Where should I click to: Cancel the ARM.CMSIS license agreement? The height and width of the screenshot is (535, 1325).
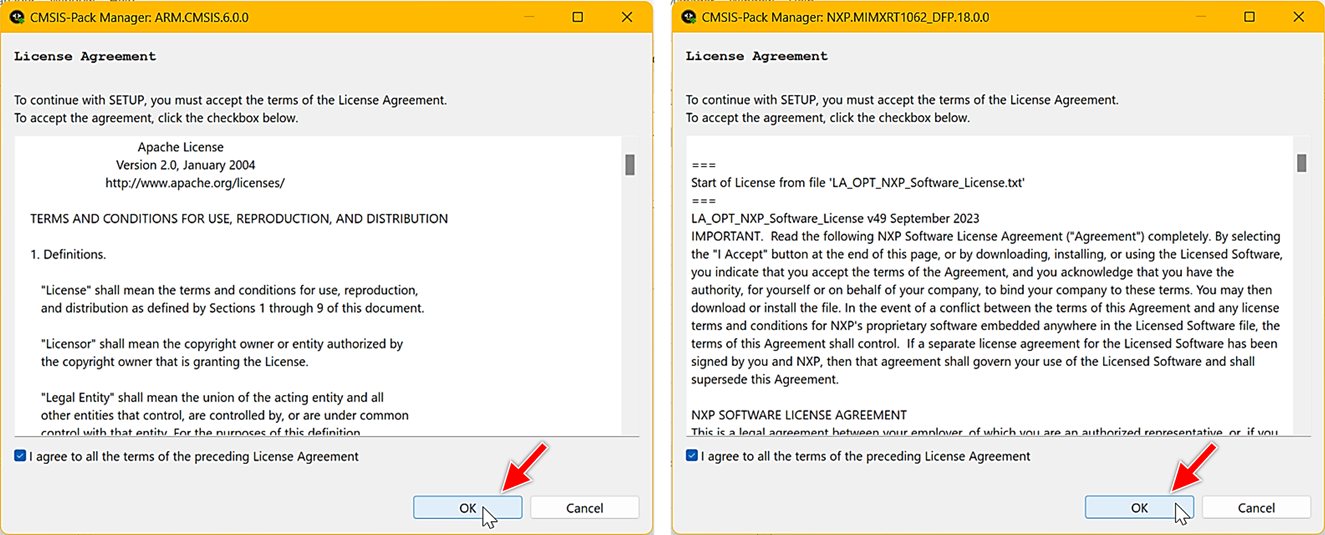585,508
